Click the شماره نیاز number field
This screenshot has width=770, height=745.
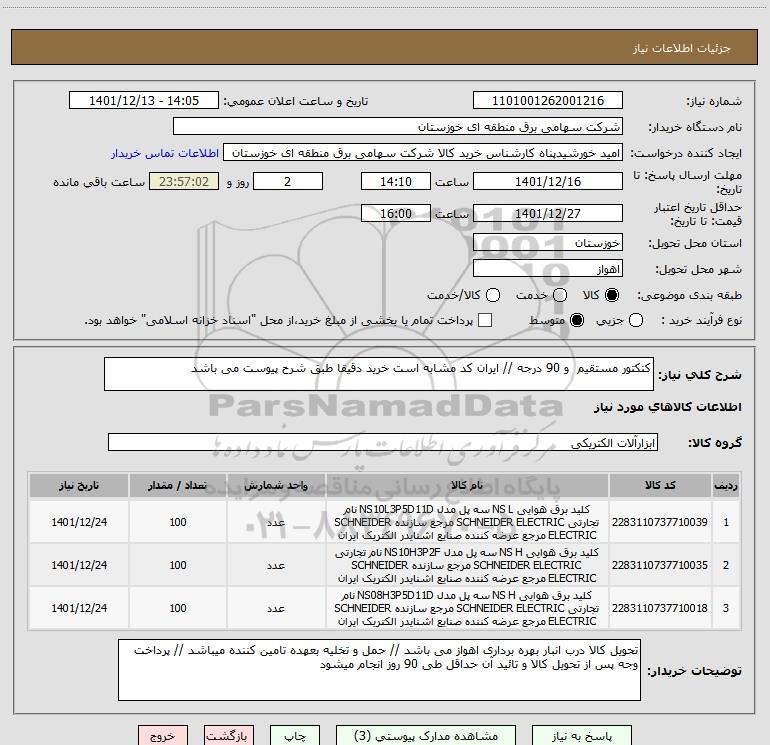pyautogui.click(x=547, y=101)
